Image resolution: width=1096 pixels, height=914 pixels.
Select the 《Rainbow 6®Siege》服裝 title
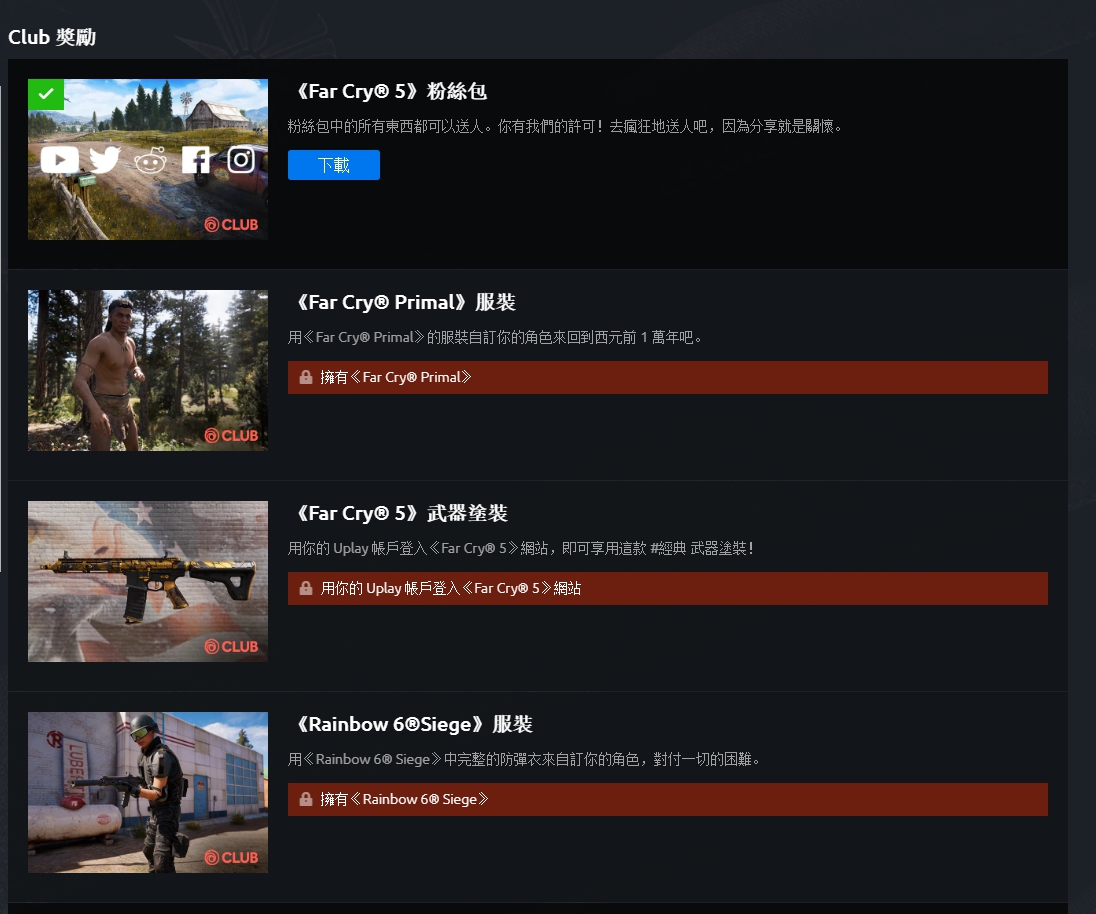(x=413, y=725)
